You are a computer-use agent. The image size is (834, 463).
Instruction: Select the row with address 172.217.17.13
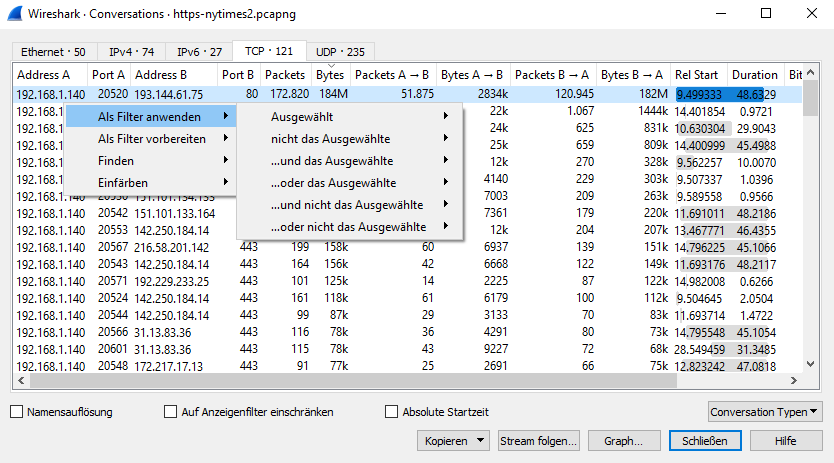[x=407, y=366]
